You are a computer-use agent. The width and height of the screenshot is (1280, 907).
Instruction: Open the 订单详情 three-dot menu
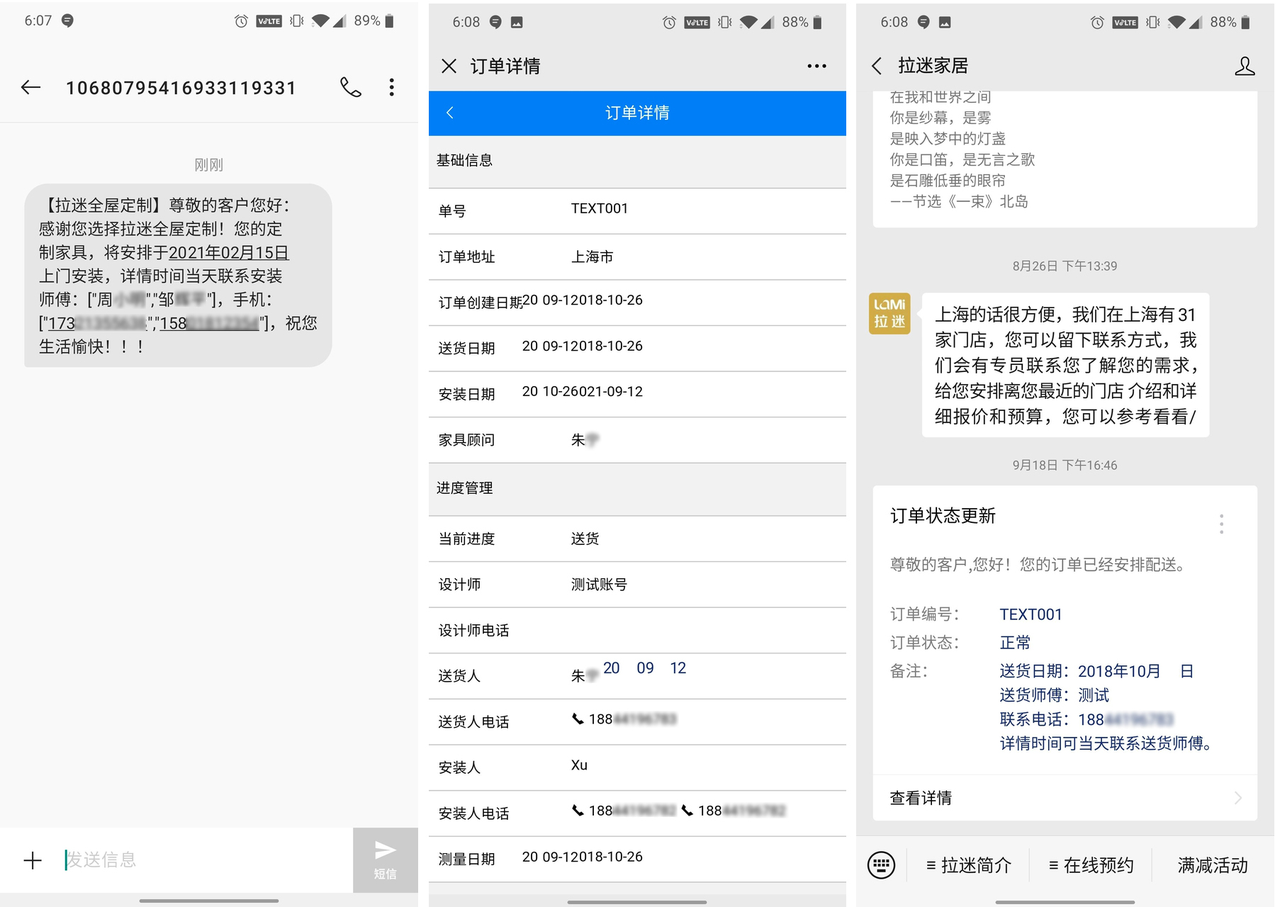[x=817, y=66]
